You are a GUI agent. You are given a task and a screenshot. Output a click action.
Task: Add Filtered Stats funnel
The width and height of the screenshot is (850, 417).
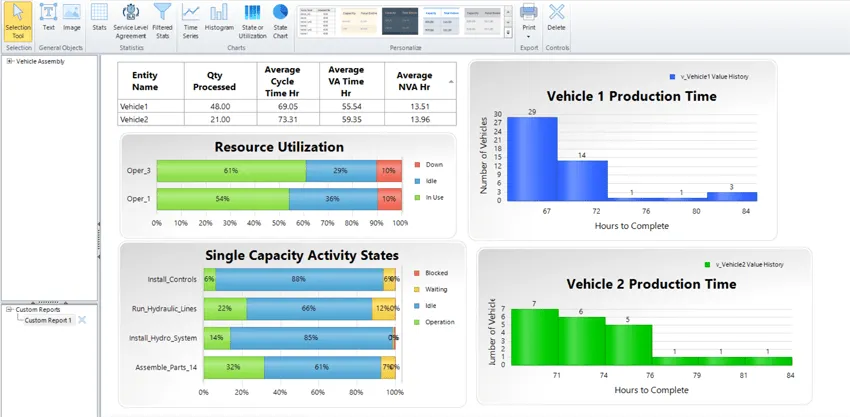click(x=162, y=22)
